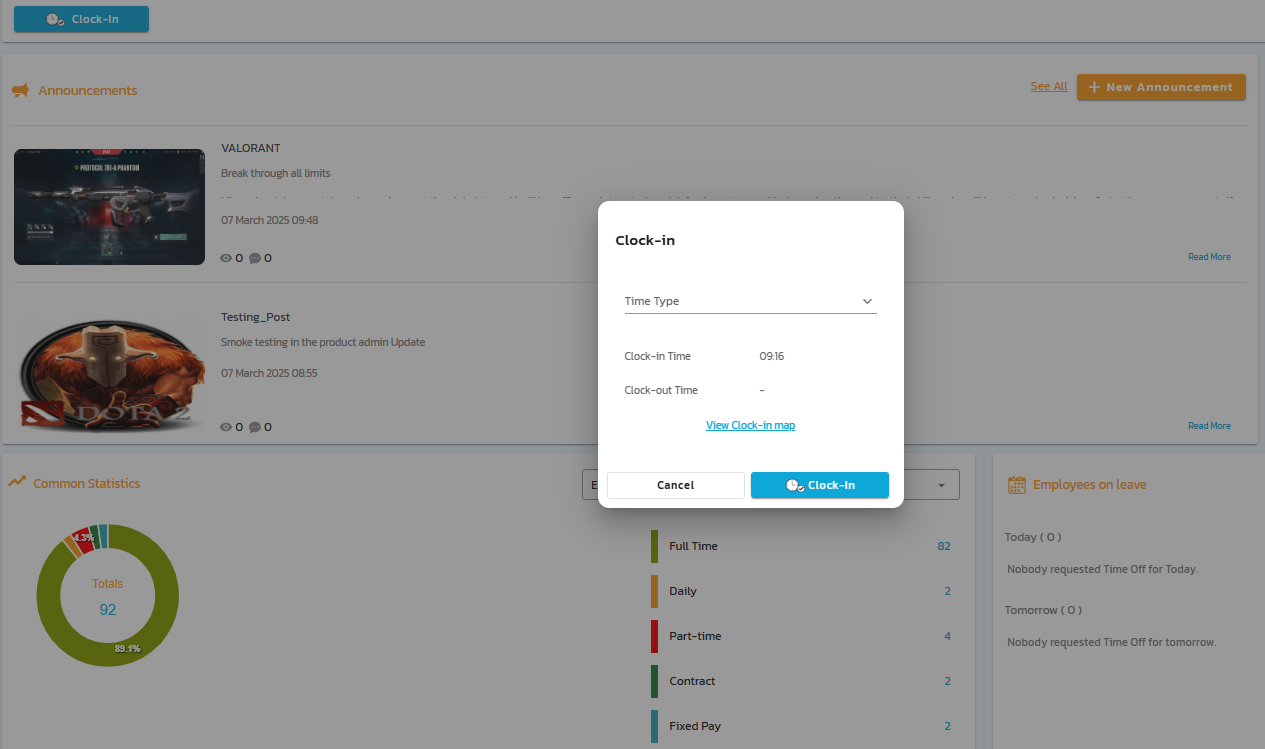Click the top-left Clock-In button

[x=81, y=19]
